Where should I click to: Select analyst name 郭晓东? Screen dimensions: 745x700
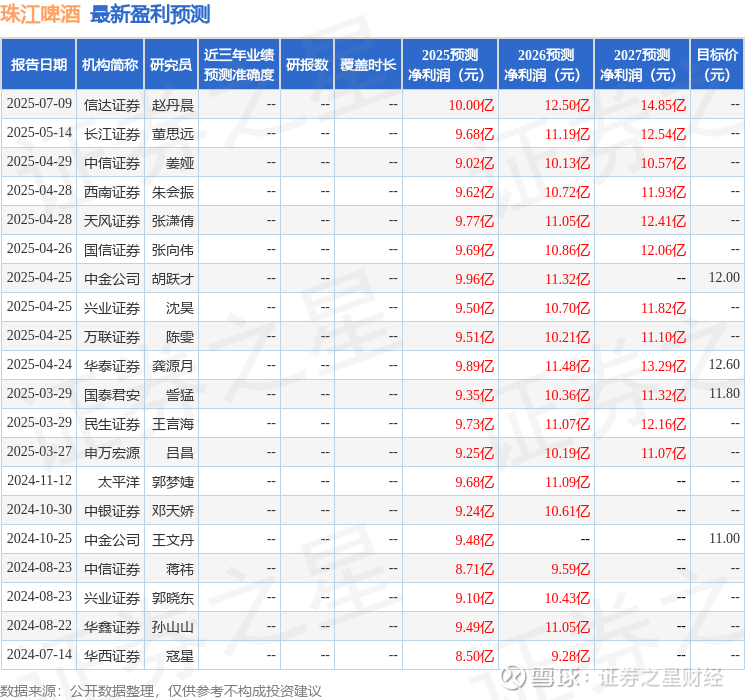173,598
